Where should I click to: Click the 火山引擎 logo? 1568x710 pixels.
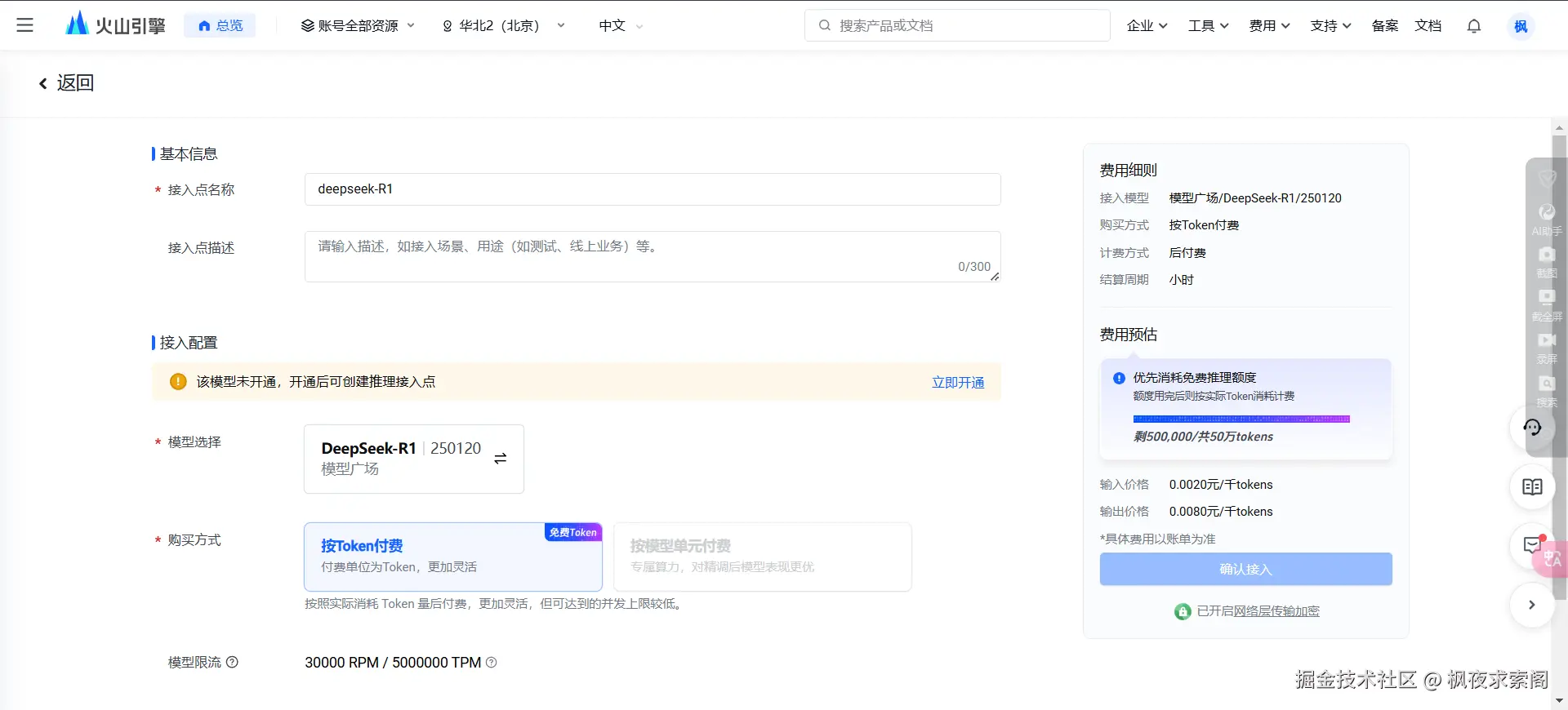(115, 24)
